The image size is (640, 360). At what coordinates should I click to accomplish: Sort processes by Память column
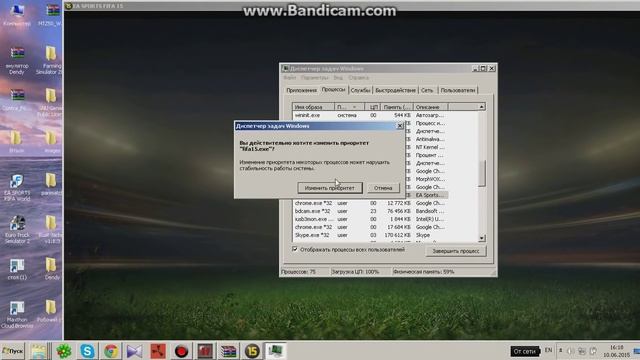(x=397, y=107)
